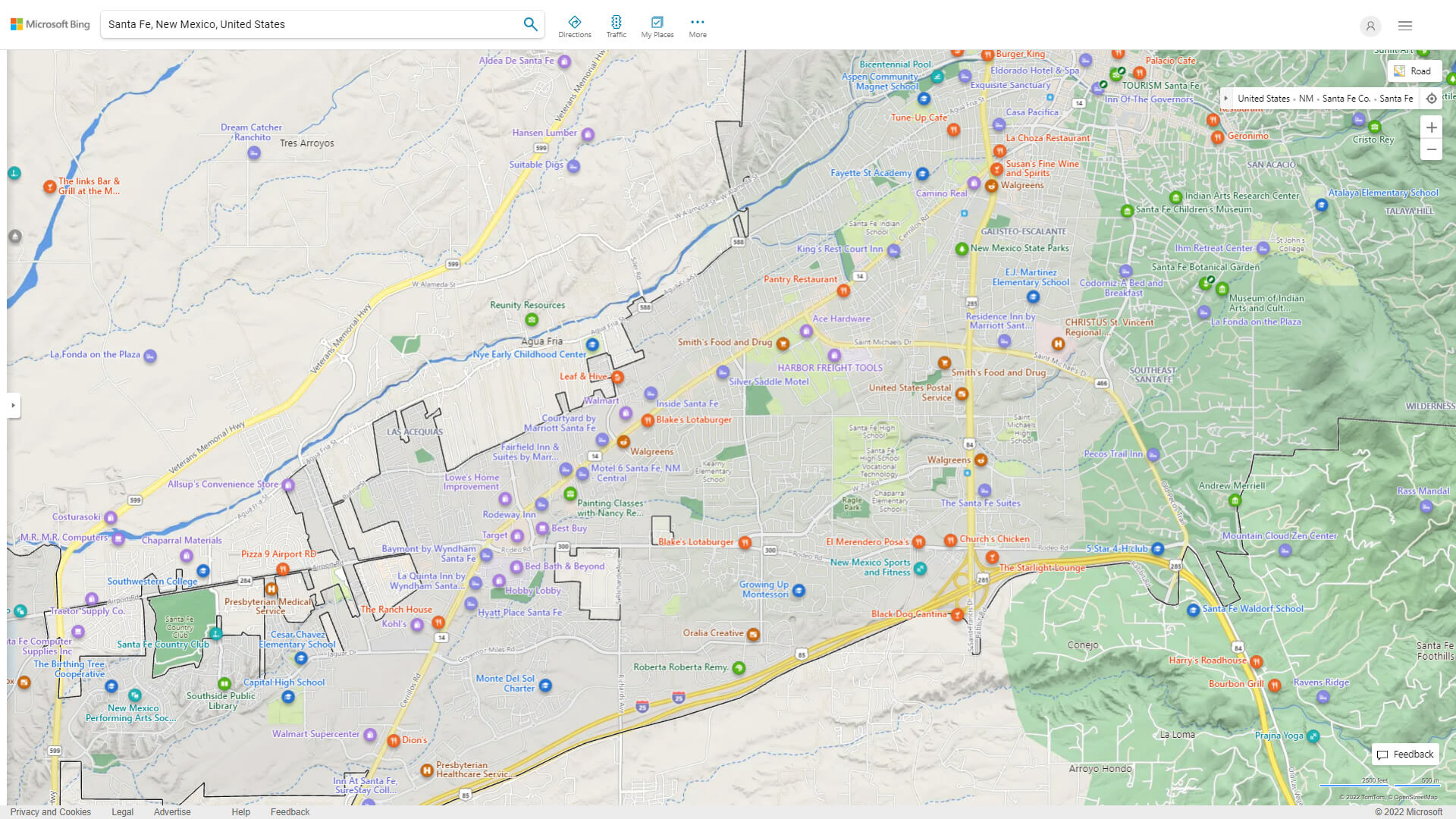Image resolution: width=1456 pixels, height=819 pixels.
Task: Click the Microsoft Bing logo
Action: 49,24
